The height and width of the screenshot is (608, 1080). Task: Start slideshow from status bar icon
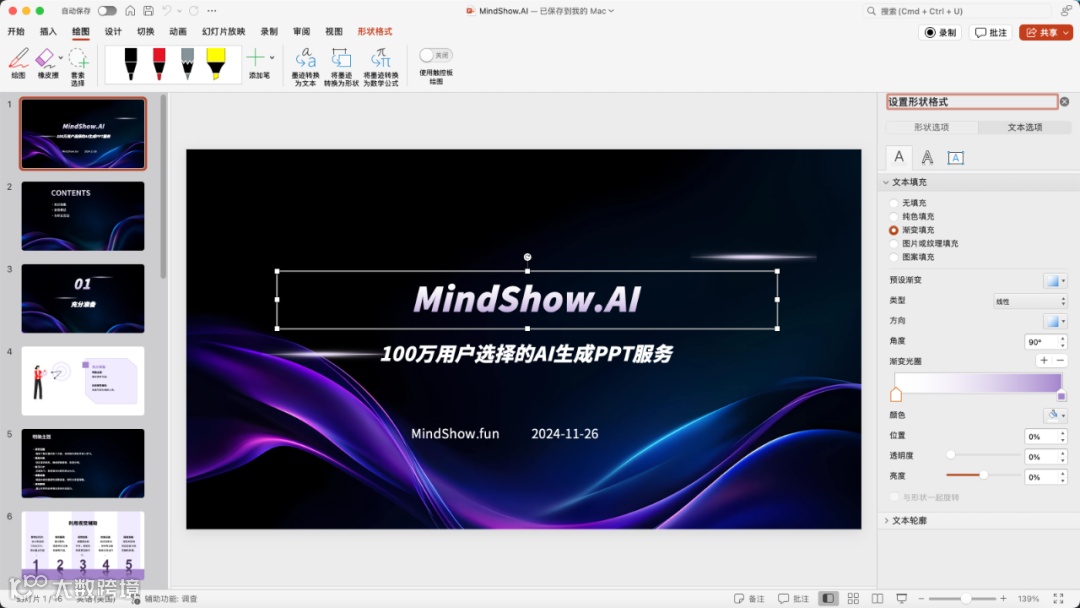(x=902, y=598)
